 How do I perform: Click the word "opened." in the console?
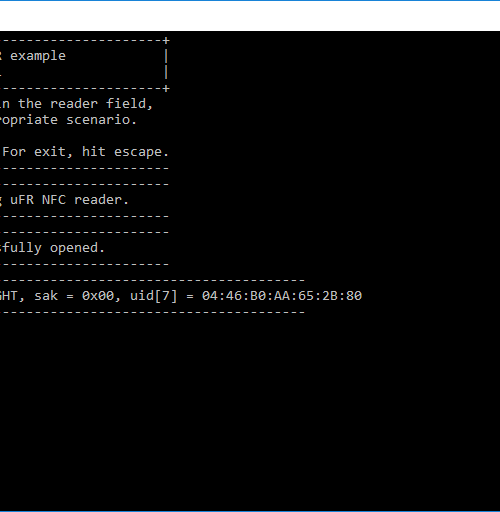[x=77, y=248]
